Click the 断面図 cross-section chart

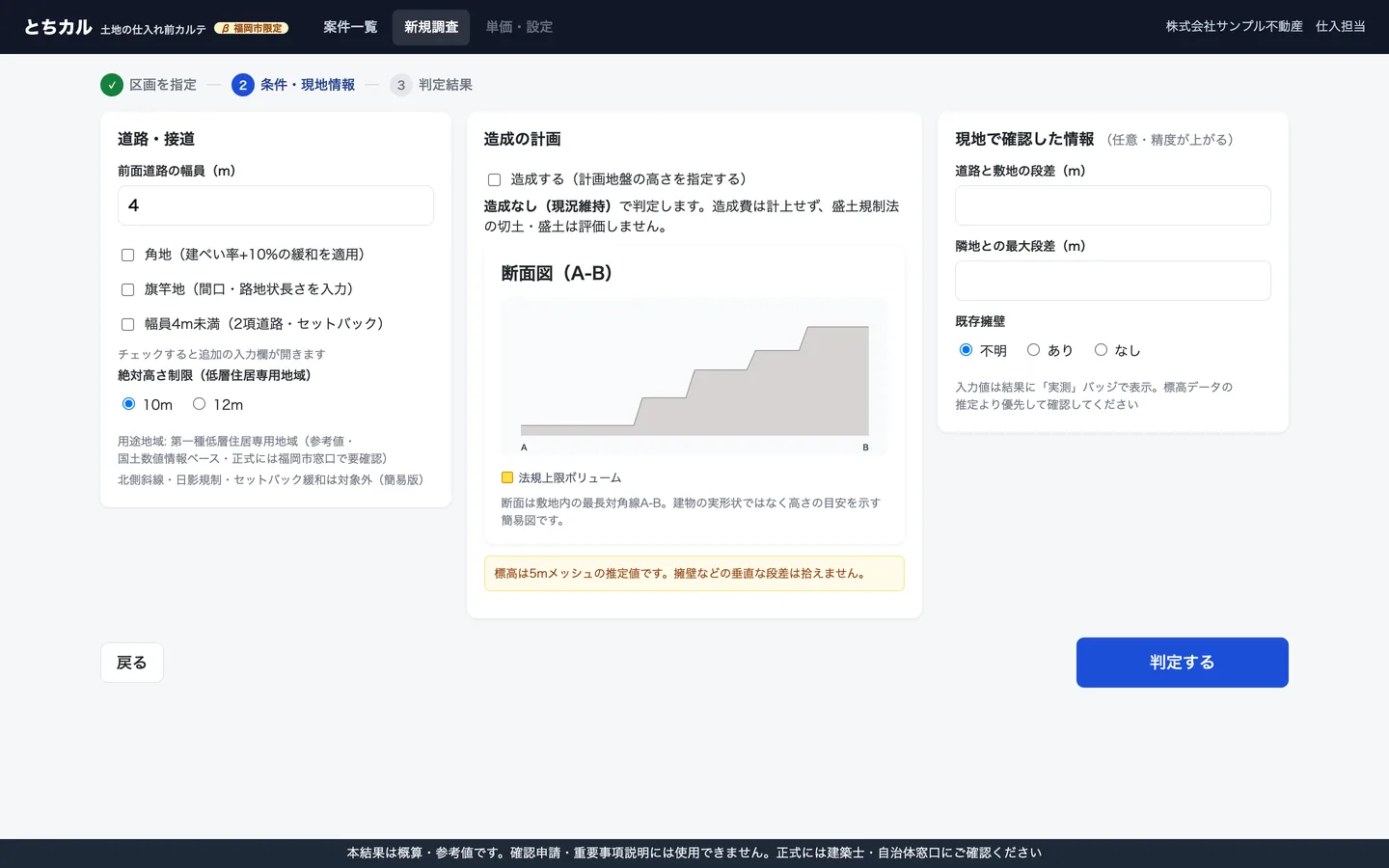coord(694,377)
